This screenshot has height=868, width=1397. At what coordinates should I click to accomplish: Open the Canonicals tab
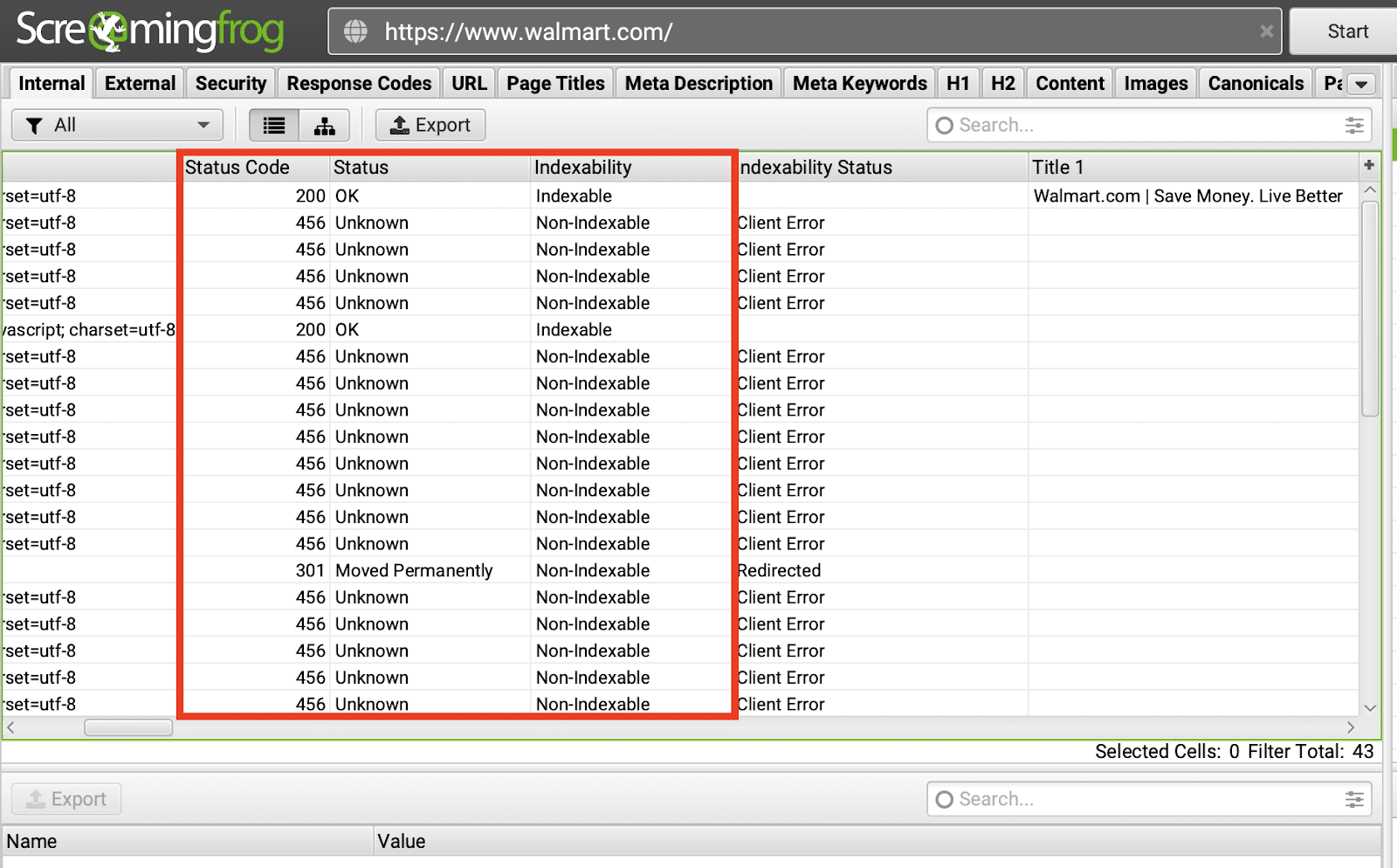pyautogui.click(x=1256, y=84)
